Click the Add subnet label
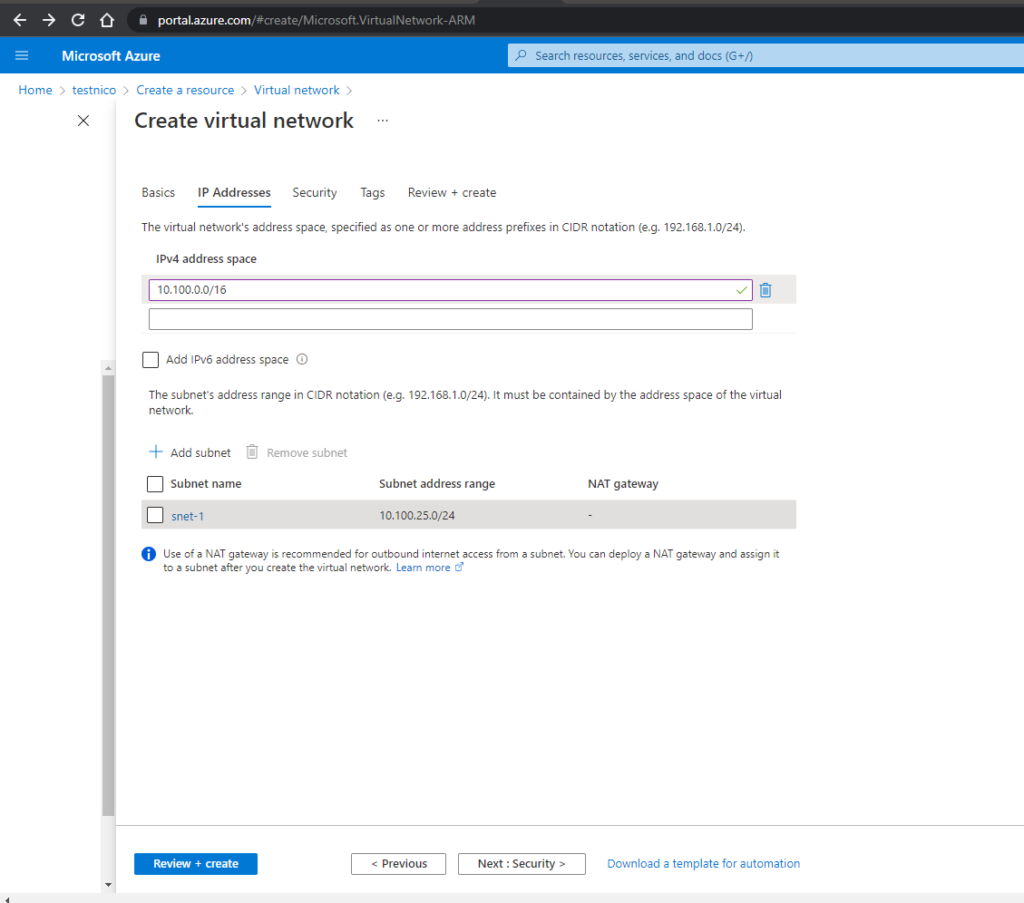1024x903 pixels. 200,452
